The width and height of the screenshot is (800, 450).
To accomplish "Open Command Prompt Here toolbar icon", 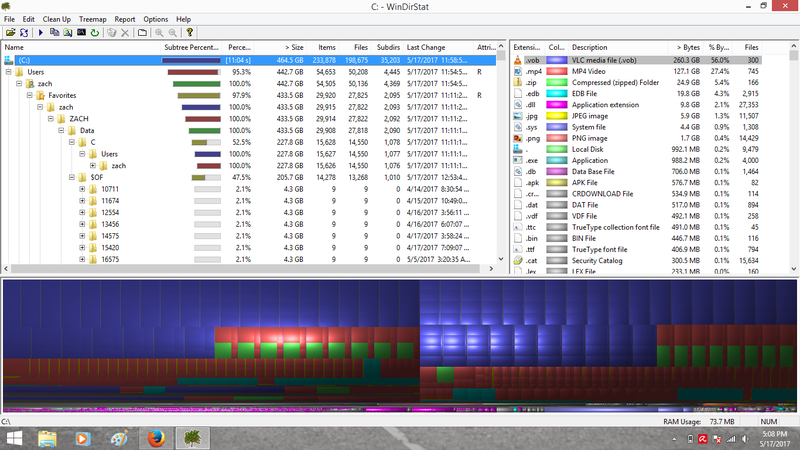I will (81, 33).
